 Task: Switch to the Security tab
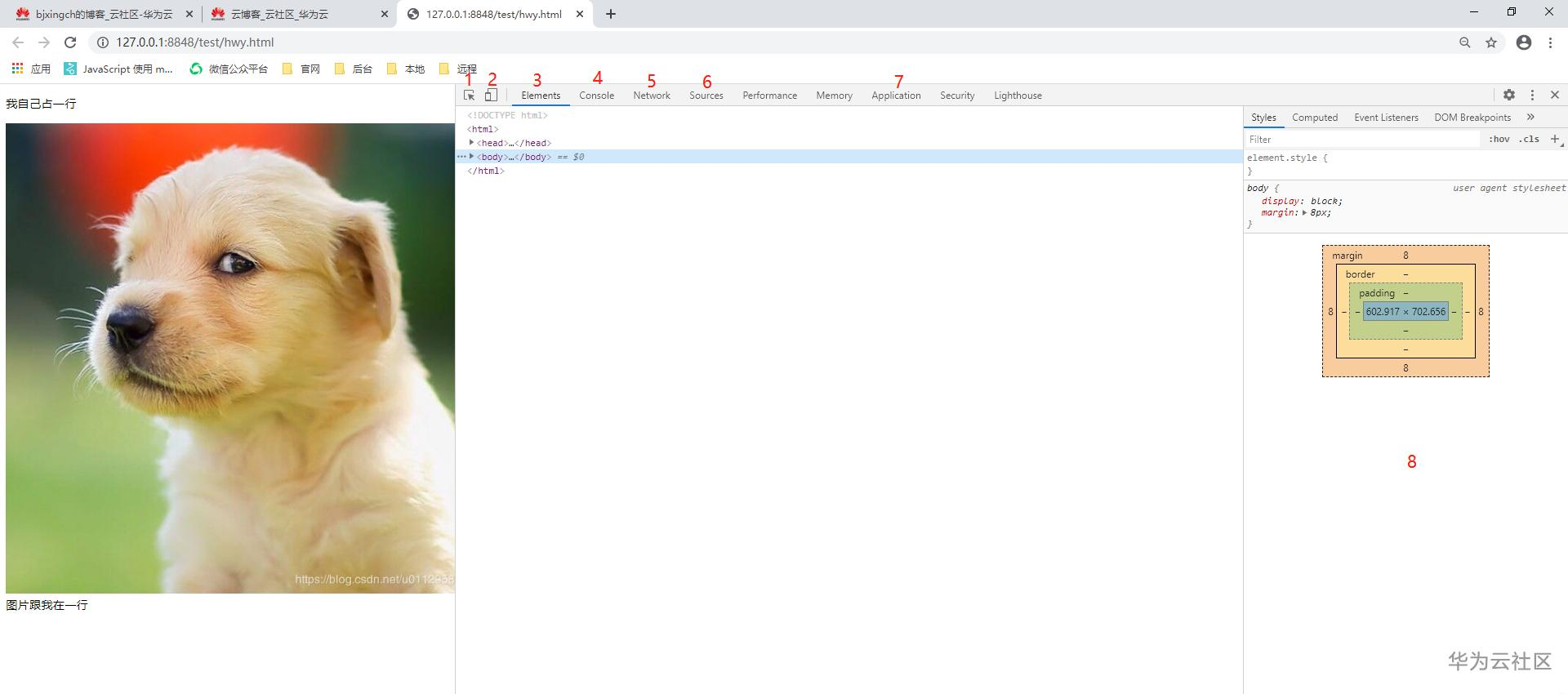click(957, 96)
